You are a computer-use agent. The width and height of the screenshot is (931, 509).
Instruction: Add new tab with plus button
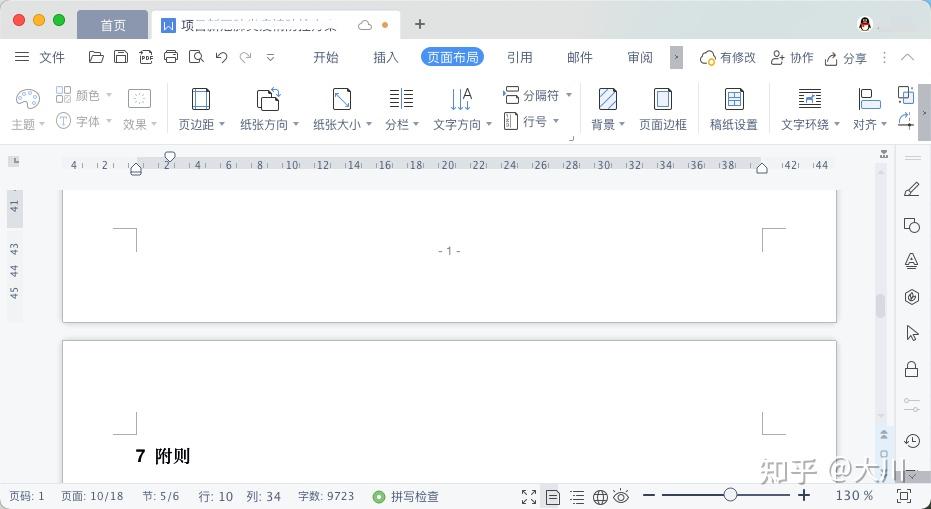[x=420, y=24]
